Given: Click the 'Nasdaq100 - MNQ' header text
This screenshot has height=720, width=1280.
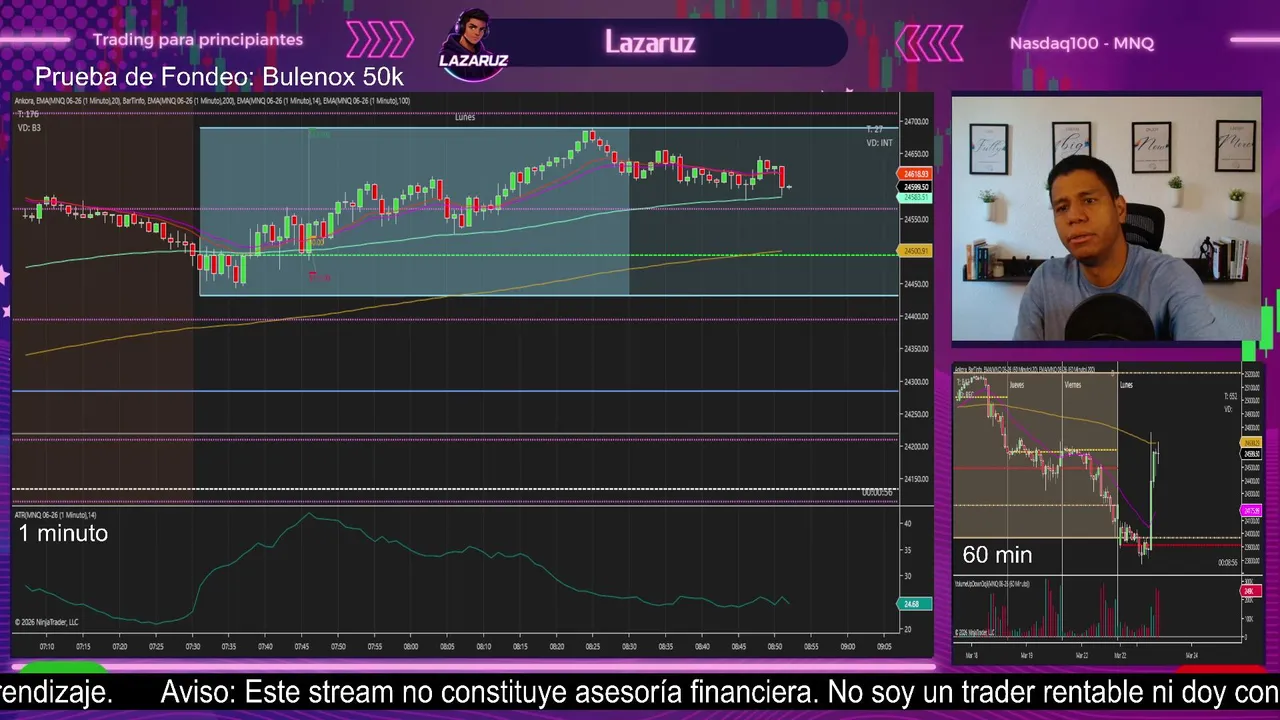Looking at the screenshot, I should tap(1082, 43).
